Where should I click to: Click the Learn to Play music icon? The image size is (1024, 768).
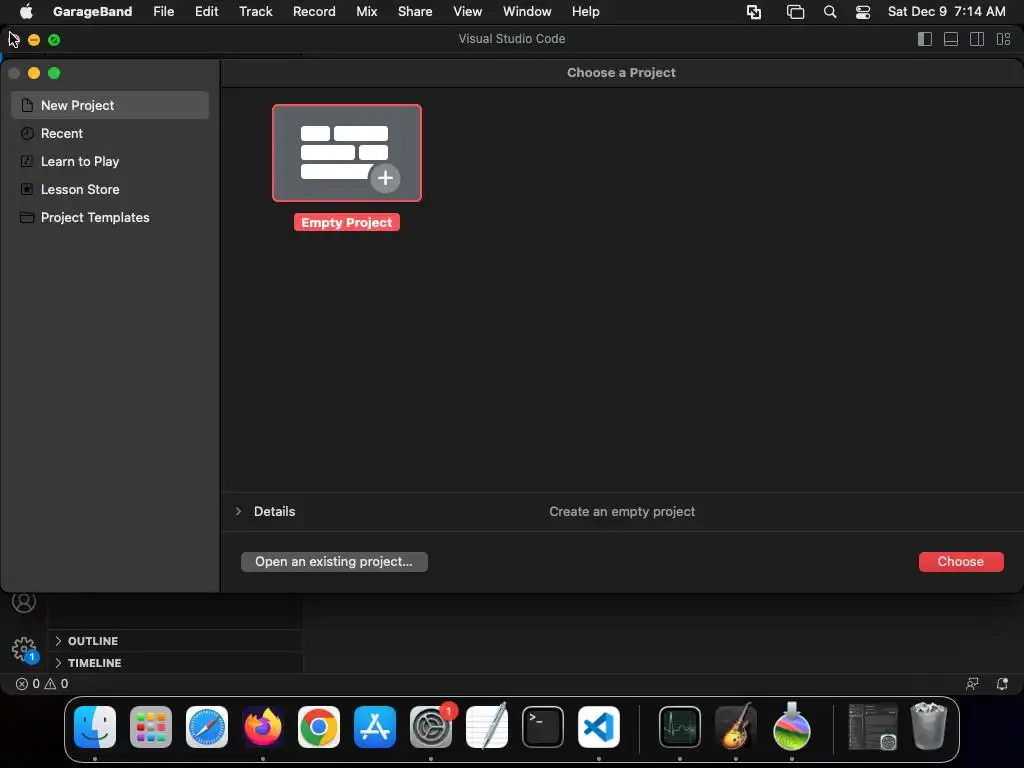pos(27,161)
